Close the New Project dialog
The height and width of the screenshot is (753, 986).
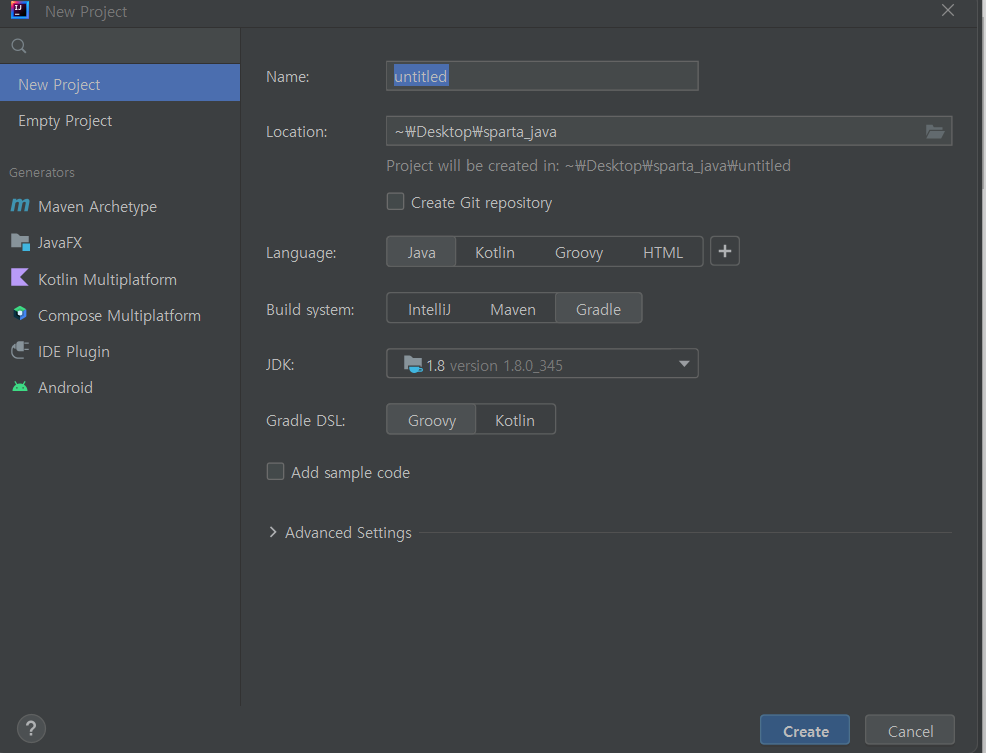pos(948,11)
